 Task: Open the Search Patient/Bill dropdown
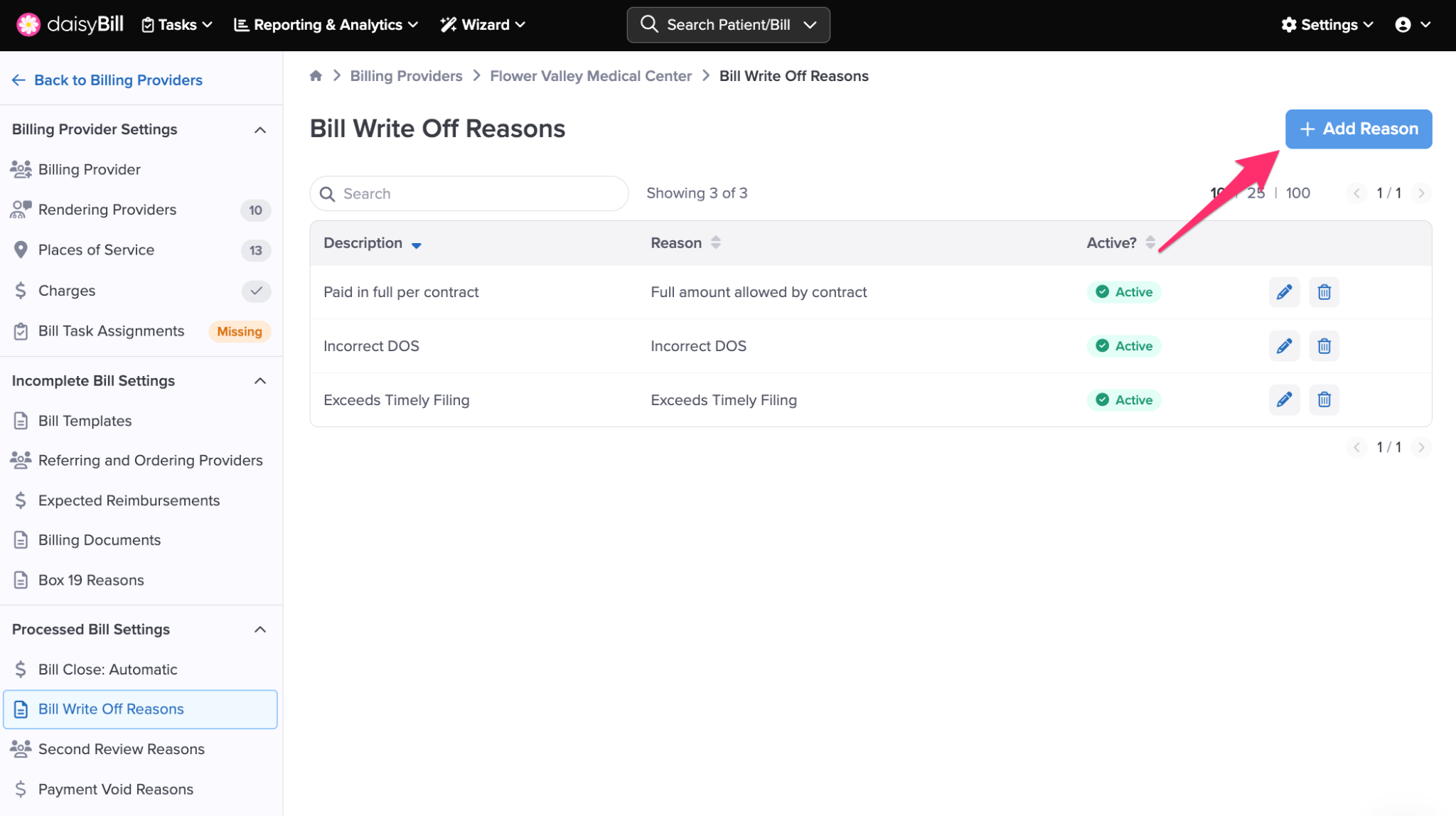728,25
